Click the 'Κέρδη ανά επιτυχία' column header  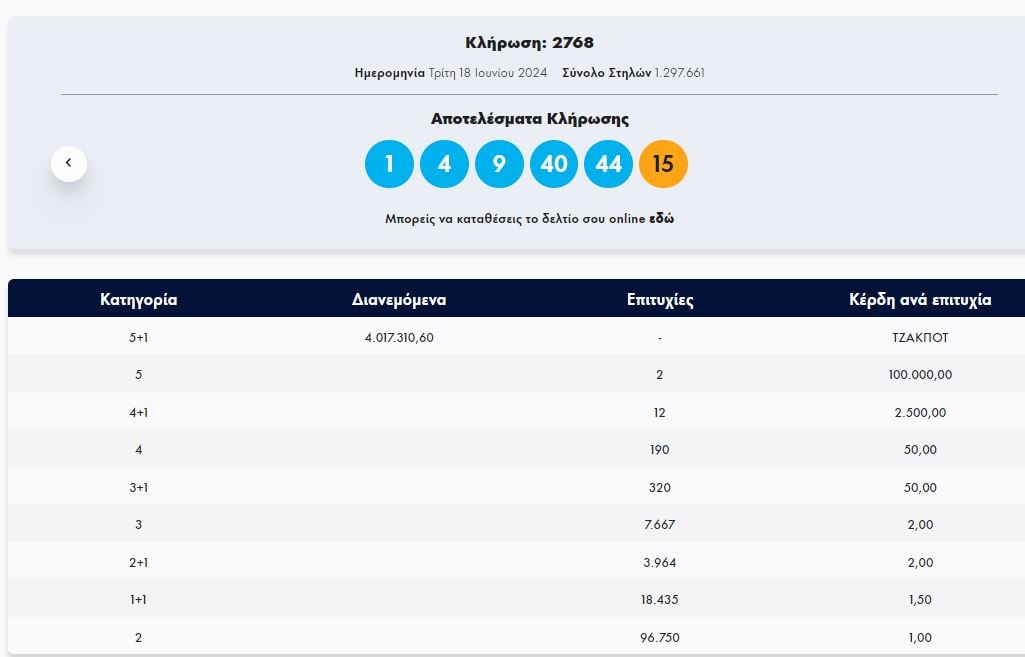[x=920, y=299]
